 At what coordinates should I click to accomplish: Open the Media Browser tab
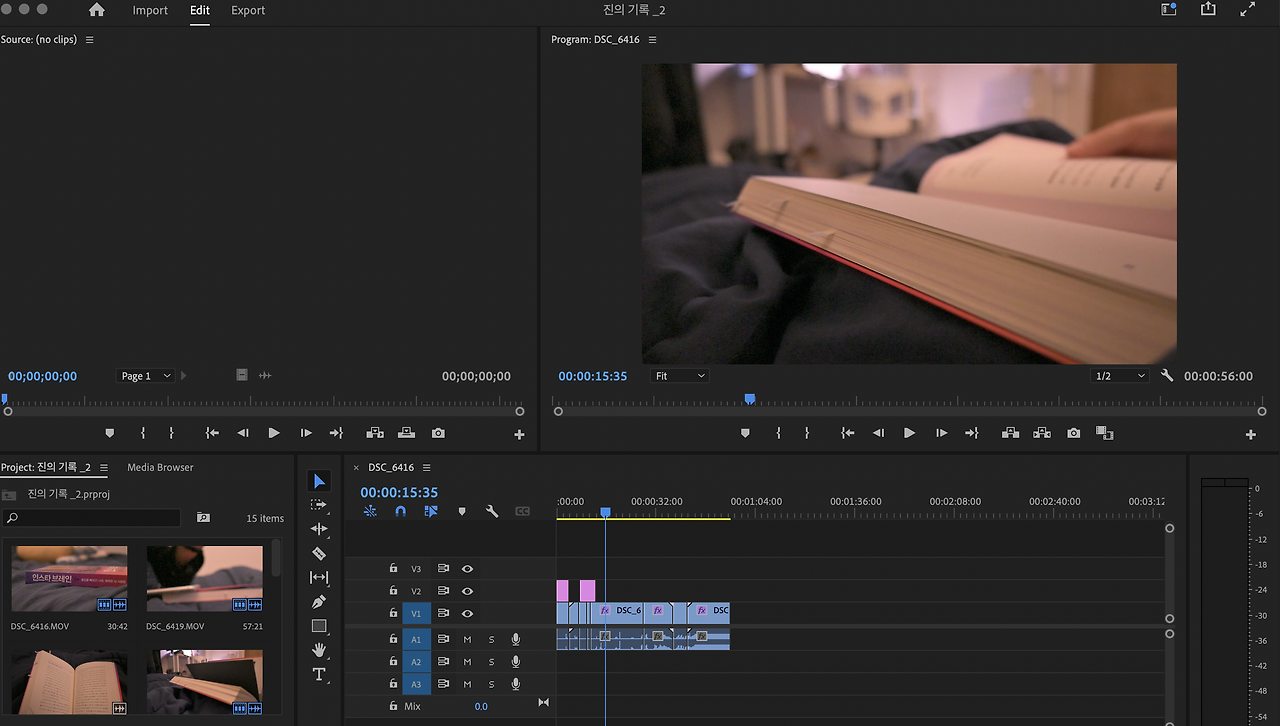click(160, 467)
